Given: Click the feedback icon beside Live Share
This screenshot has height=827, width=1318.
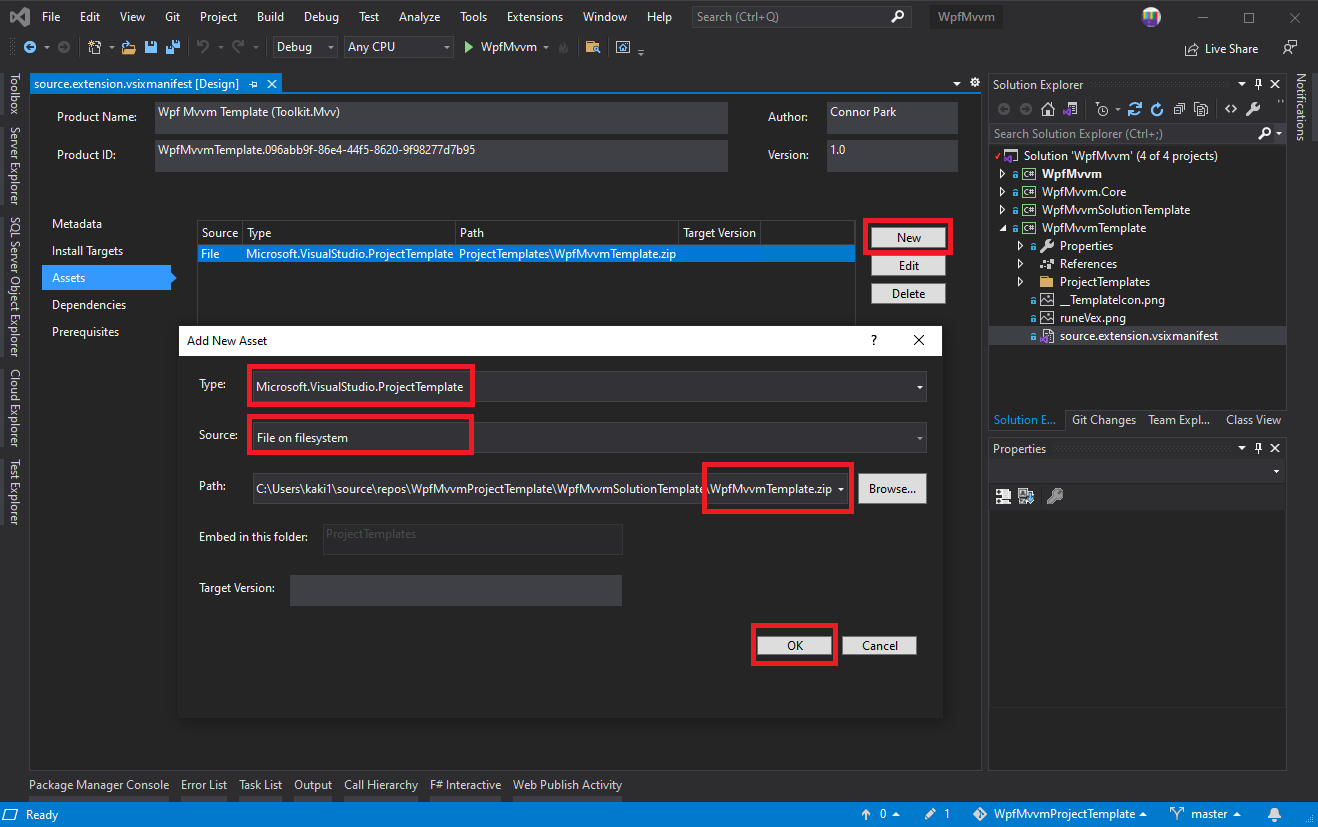Looking at the screenshot, I should coord(1290,48).
